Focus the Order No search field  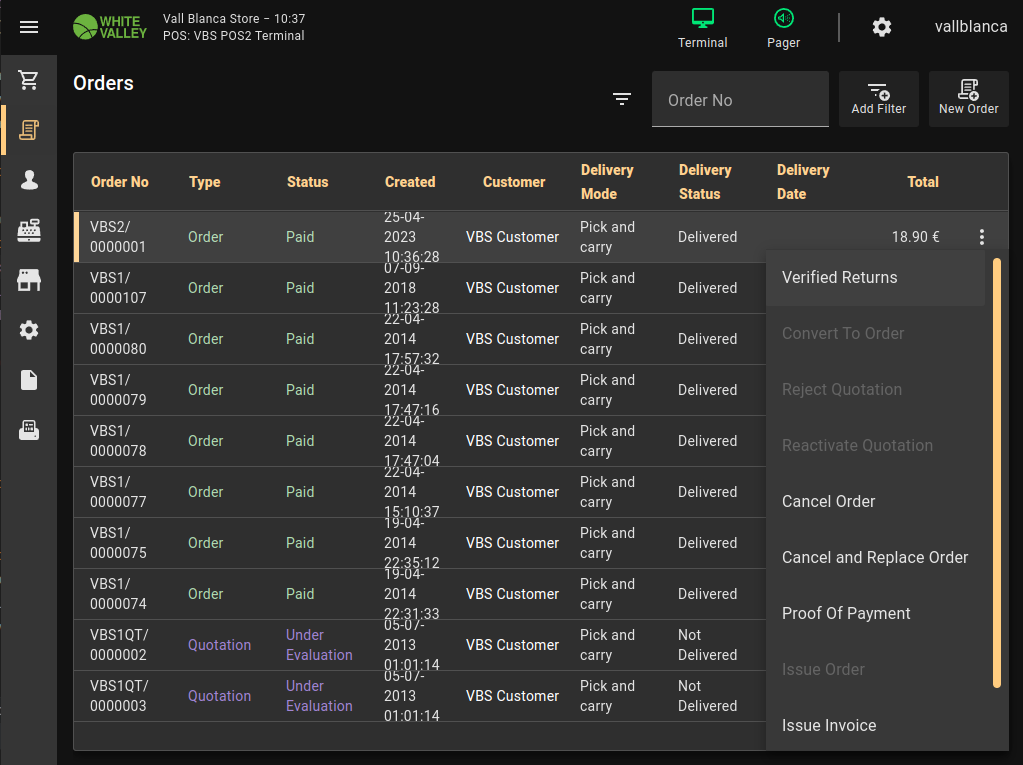740,100
